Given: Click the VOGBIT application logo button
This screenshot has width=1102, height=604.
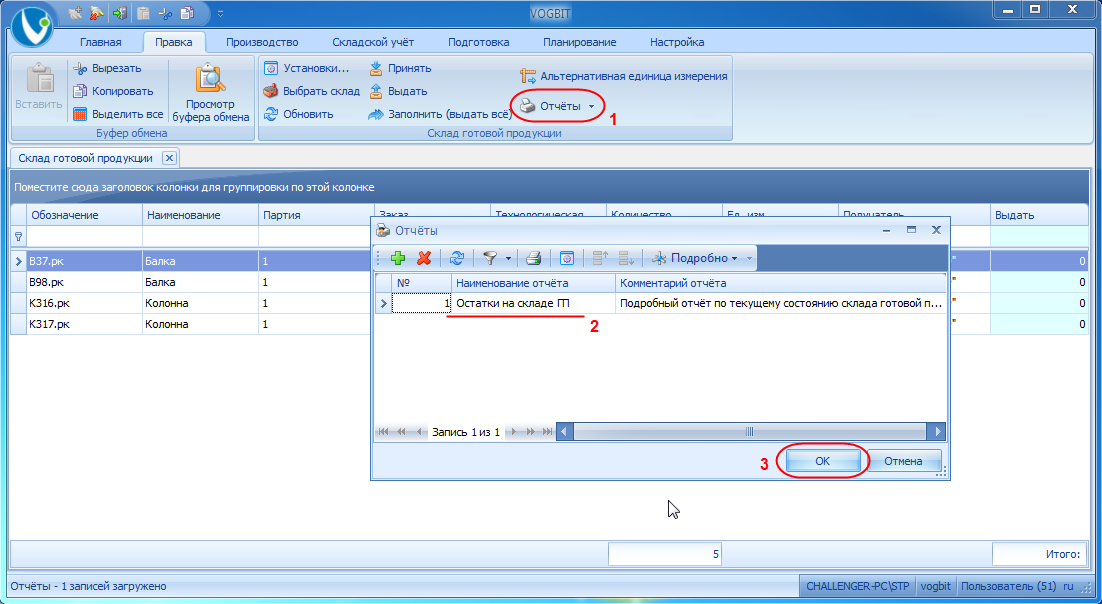Looking at the screenshot, I should point(32,27).
